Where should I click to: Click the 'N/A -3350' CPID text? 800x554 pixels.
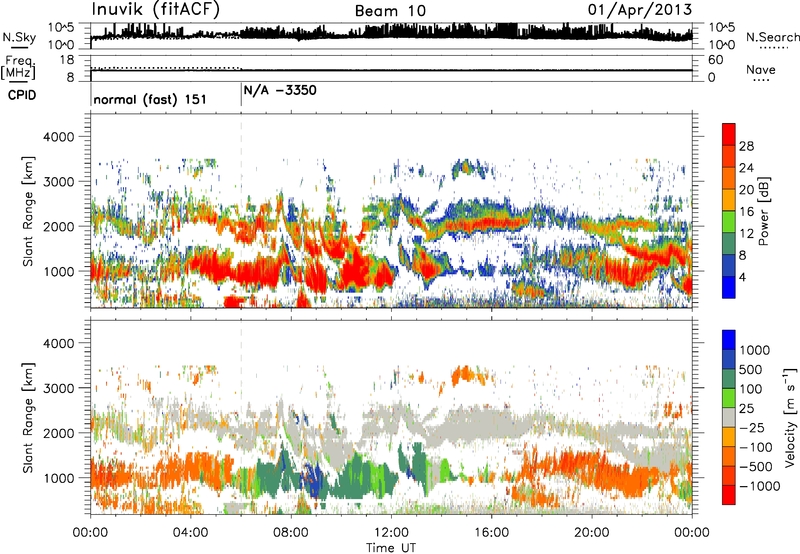pyautogui.click(x=280, y=90)
